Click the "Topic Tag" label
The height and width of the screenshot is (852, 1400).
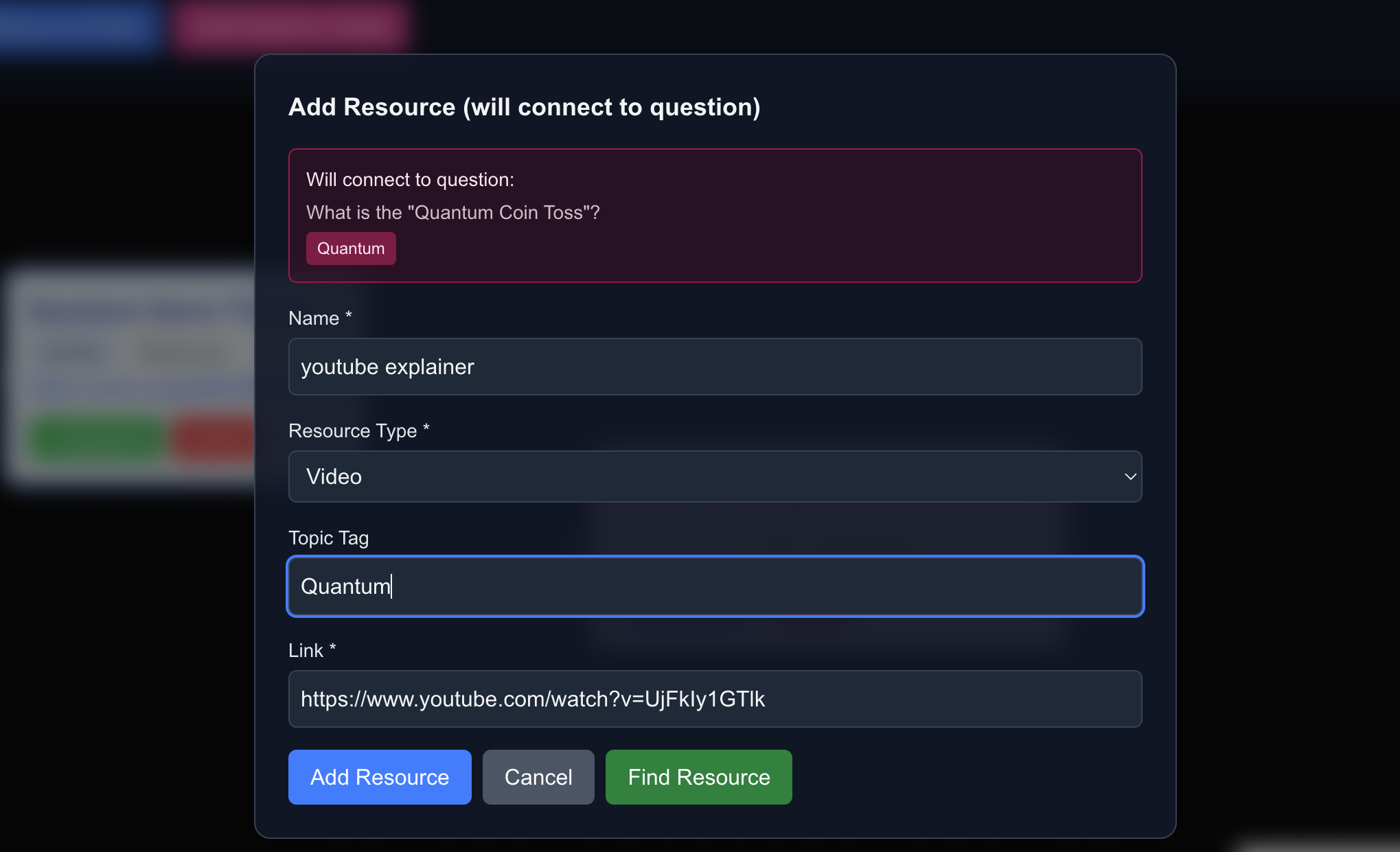[x=328, y=538]
